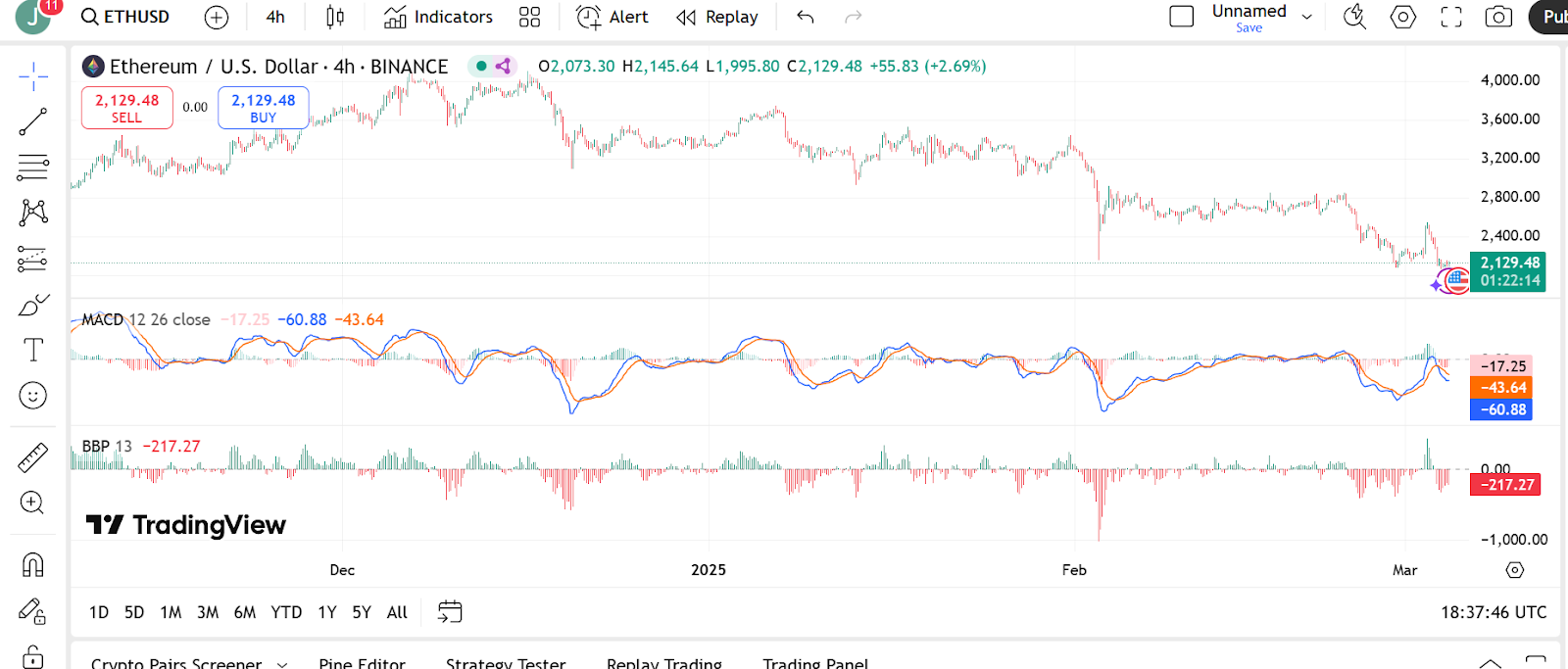Open the Crypto Pairs Screener tab

coord(176,663)
